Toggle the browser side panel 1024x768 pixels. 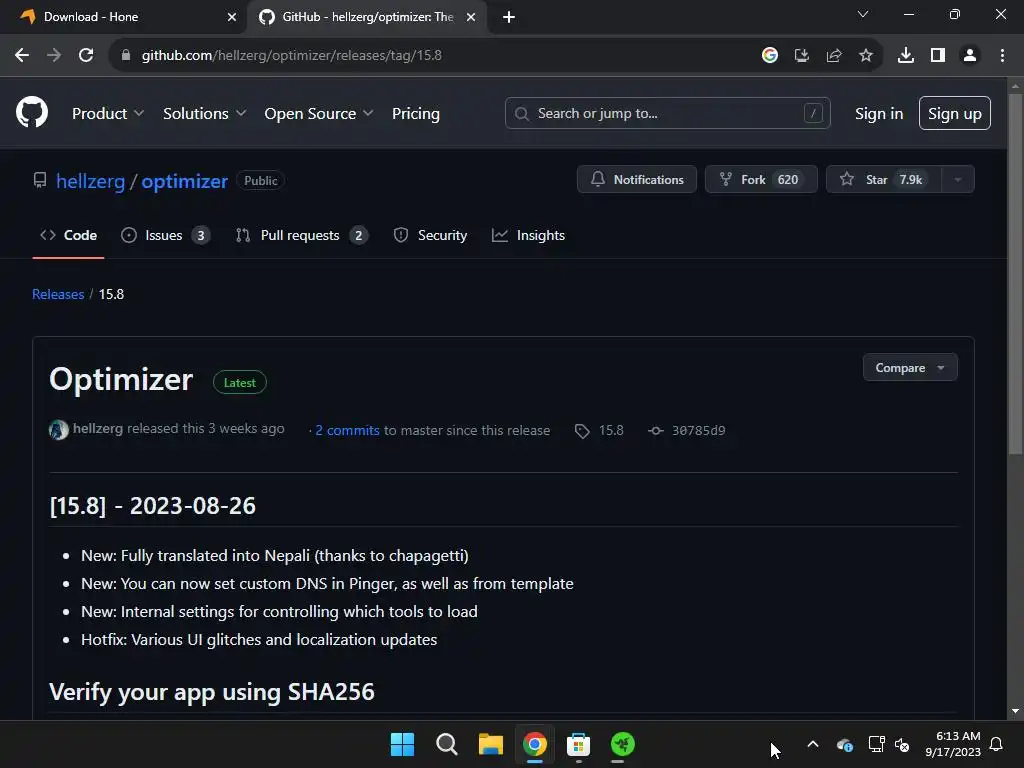pos(938,56)
